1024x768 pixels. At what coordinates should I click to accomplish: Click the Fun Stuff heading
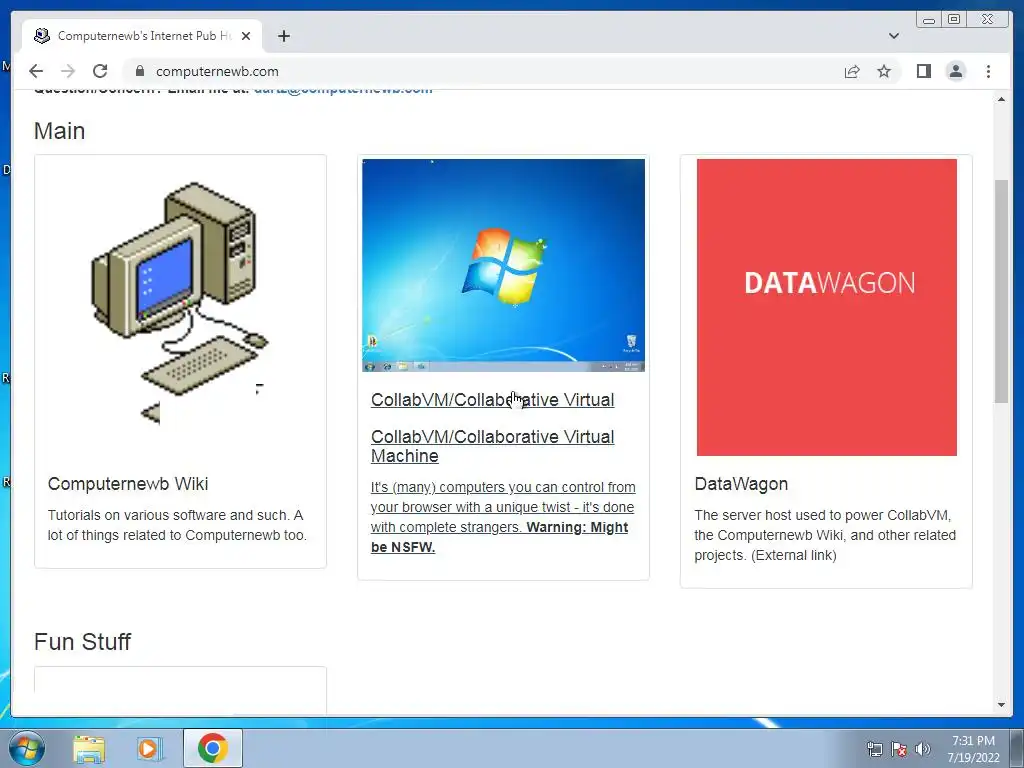[x=82, y=642]
